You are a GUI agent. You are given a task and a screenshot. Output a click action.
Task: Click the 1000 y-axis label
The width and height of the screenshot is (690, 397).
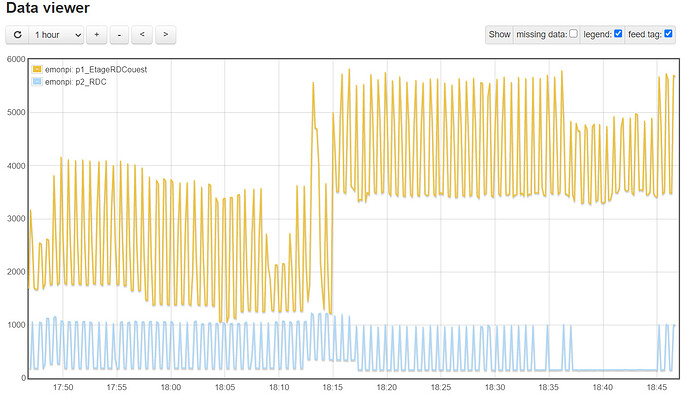[16, 325]
